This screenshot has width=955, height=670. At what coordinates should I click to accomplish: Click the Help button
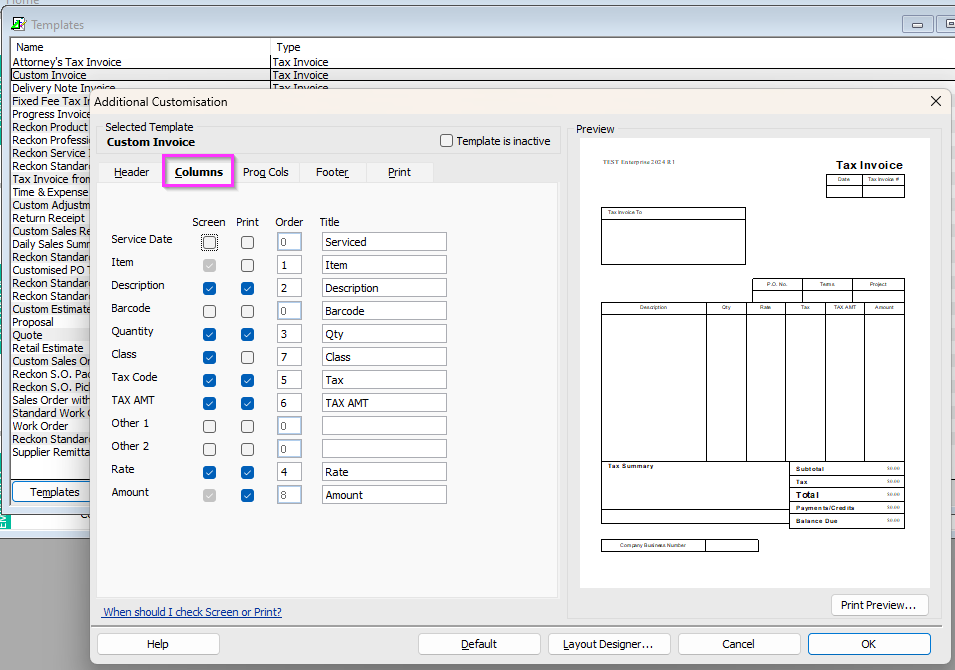point(158,644)
